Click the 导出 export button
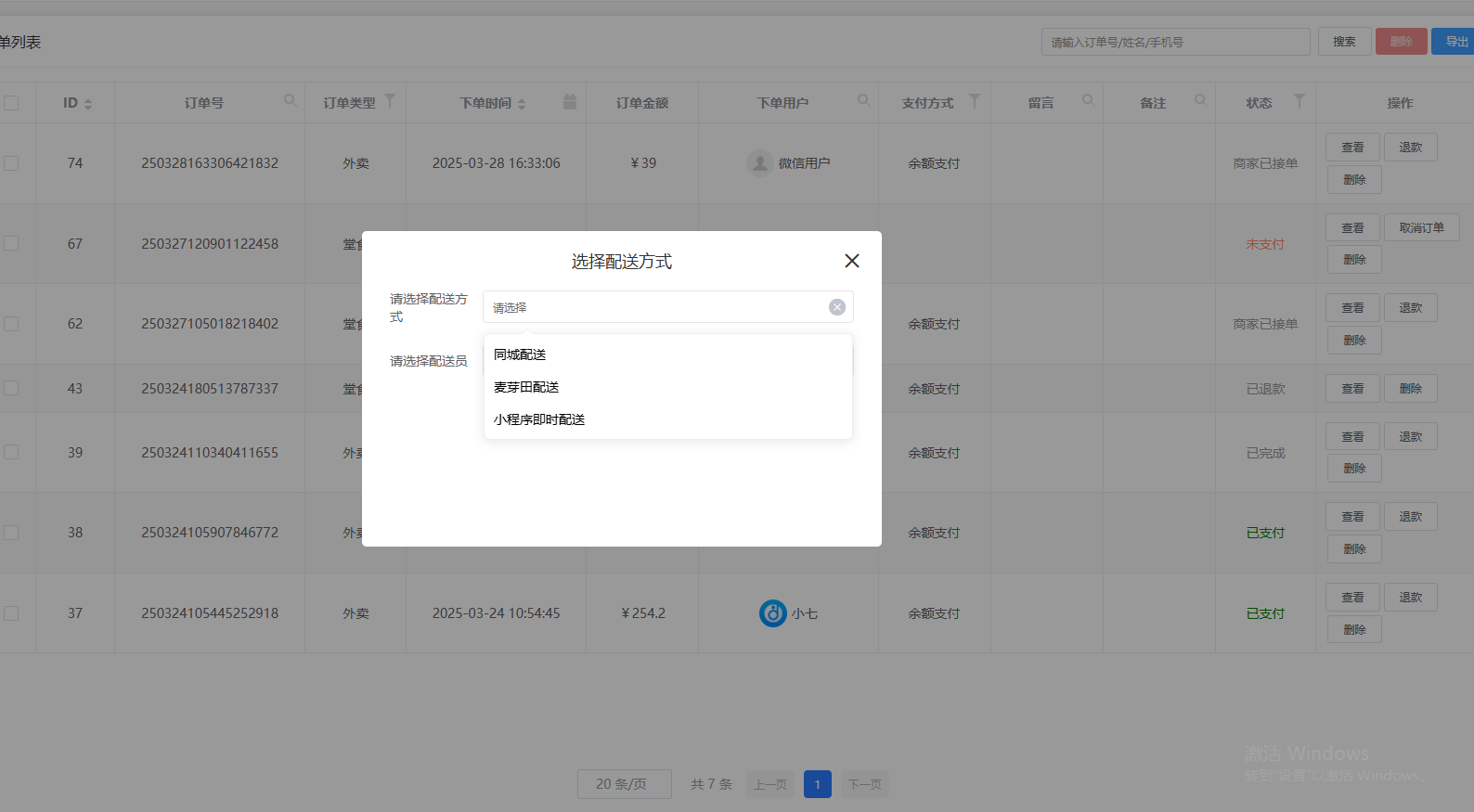This screenshot has width=1474, height=812. [1455, 42]
